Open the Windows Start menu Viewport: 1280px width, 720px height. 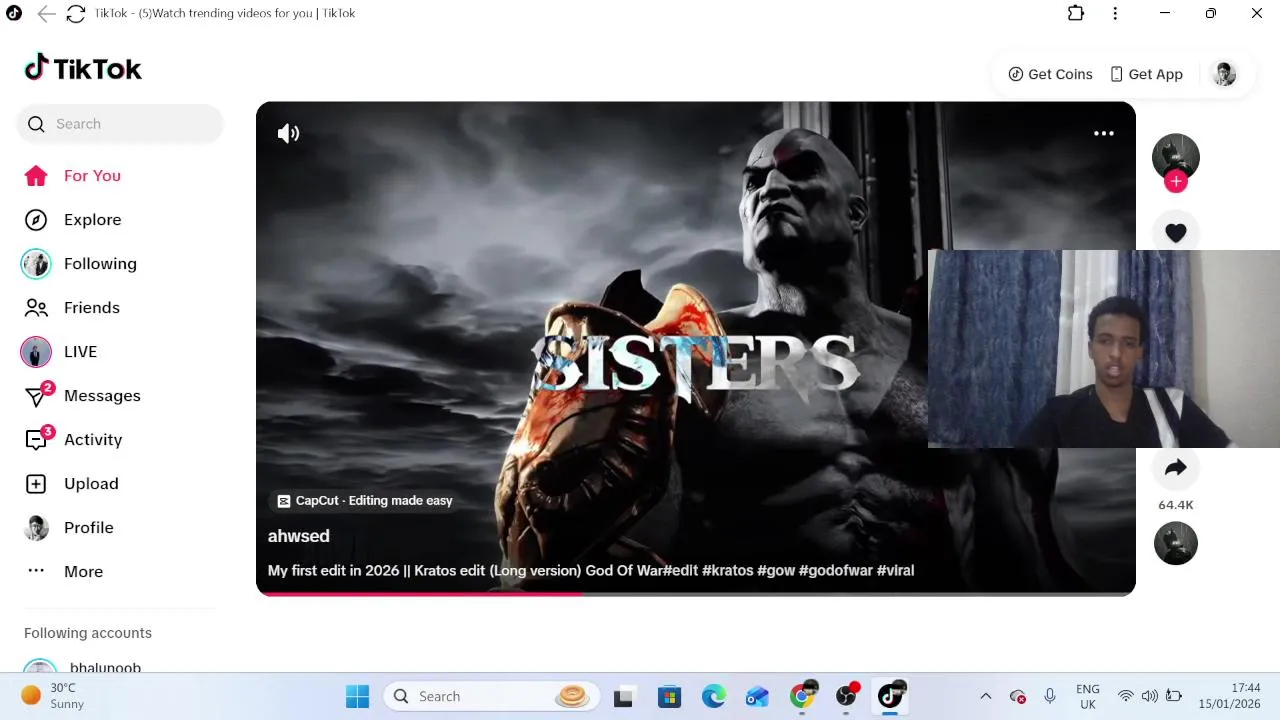pyautogui.click(x=357, y=696)
